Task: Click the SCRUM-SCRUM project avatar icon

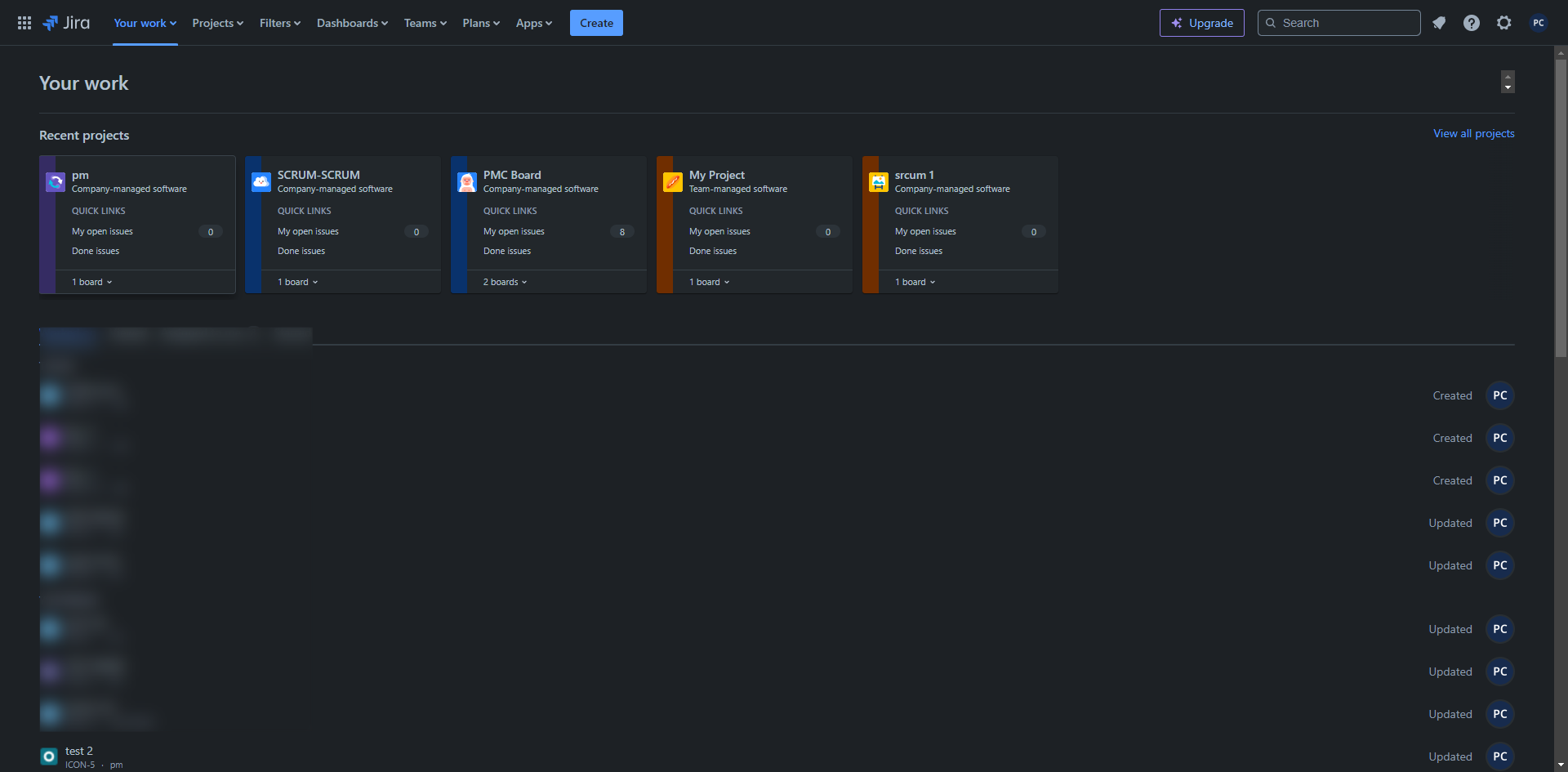Action: 261,182
